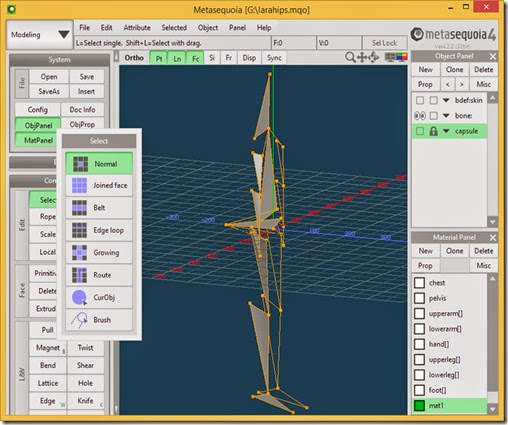This screenshot has height=425, width=508.
Task: Toggle the Sel Lock button
Action: [384, 43]
